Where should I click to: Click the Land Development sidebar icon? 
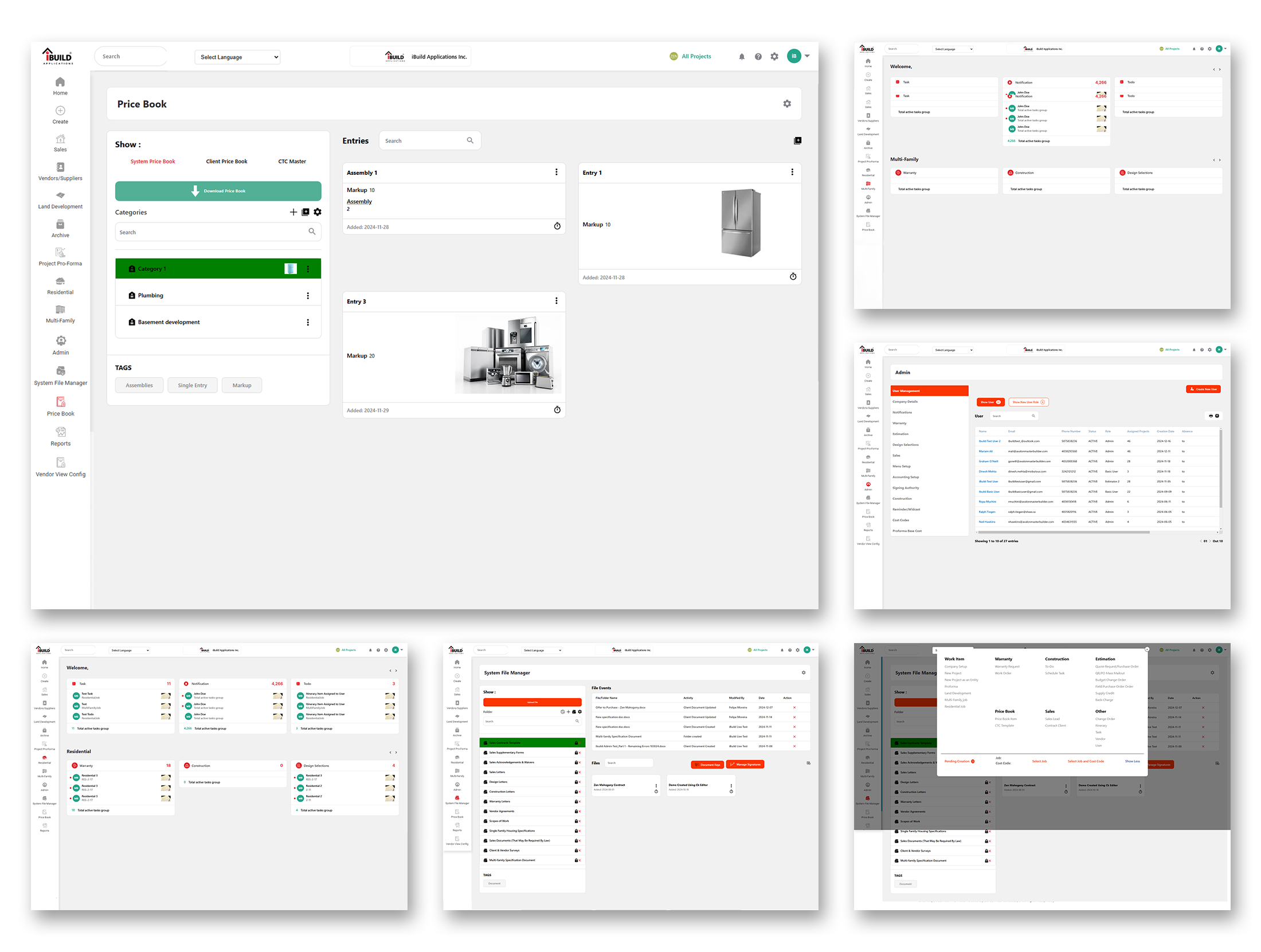[60, 195]
